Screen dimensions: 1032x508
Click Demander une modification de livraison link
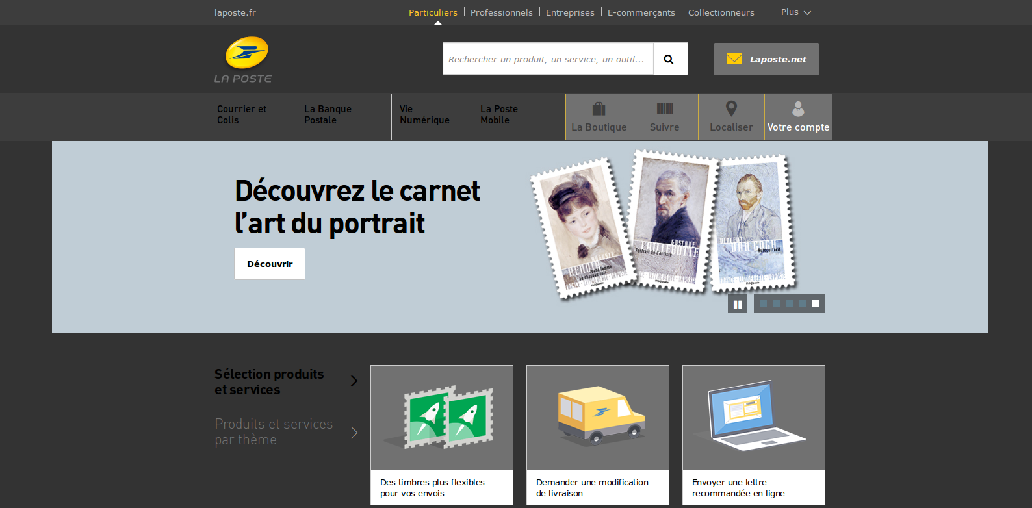[592, 488]
